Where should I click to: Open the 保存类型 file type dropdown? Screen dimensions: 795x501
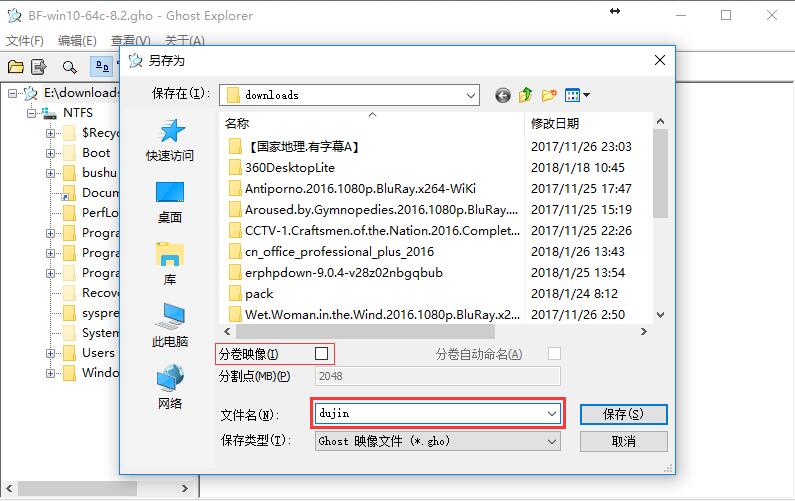[x=438, y=441]
